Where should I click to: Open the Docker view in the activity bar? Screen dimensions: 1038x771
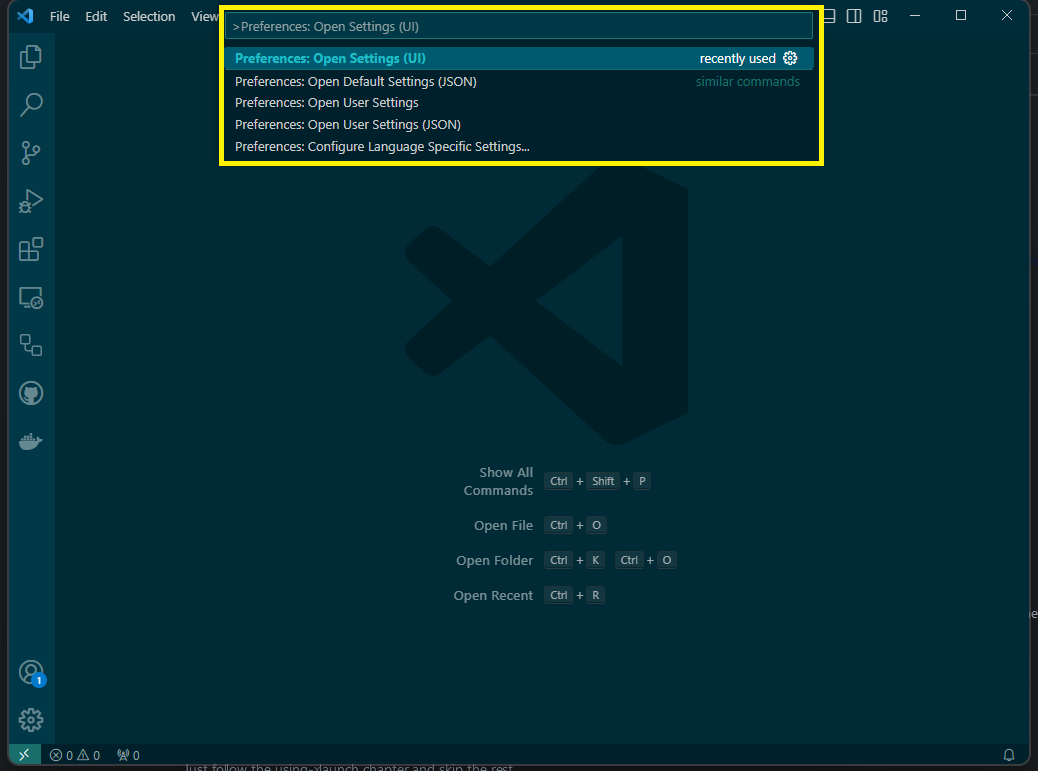(x=31, y=441)
